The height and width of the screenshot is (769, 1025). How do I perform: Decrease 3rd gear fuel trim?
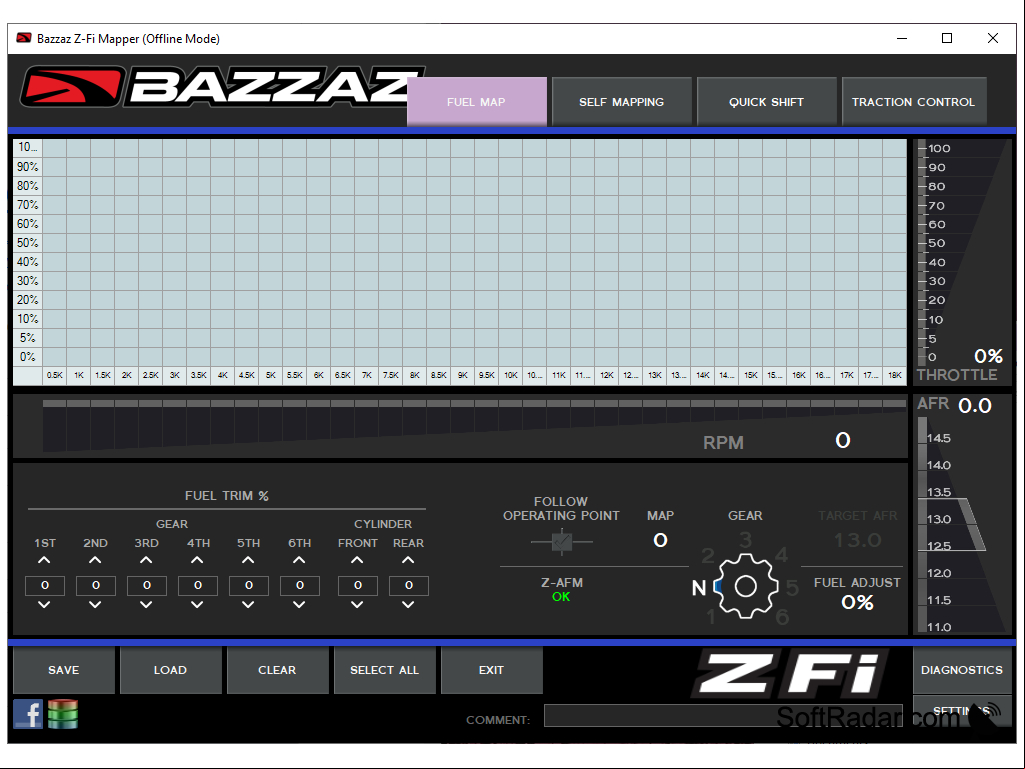pos(146,605)
